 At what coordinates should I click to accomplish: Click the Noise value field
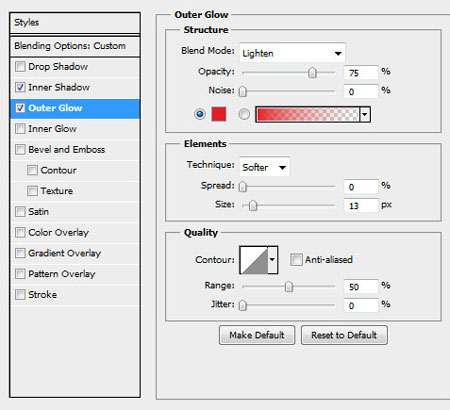[x=361, y=92]
